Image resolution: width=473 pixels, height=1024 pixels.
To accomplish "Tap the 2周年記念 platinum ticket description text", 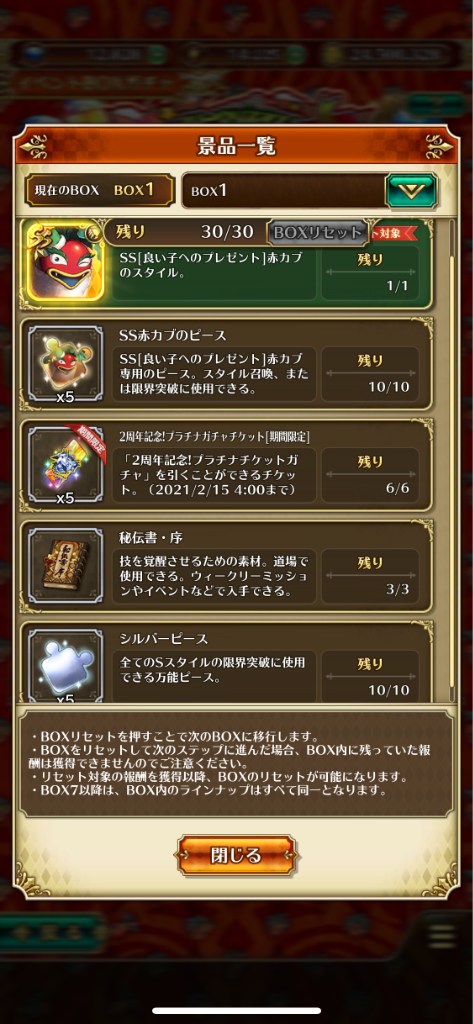I will click(214, 472).
